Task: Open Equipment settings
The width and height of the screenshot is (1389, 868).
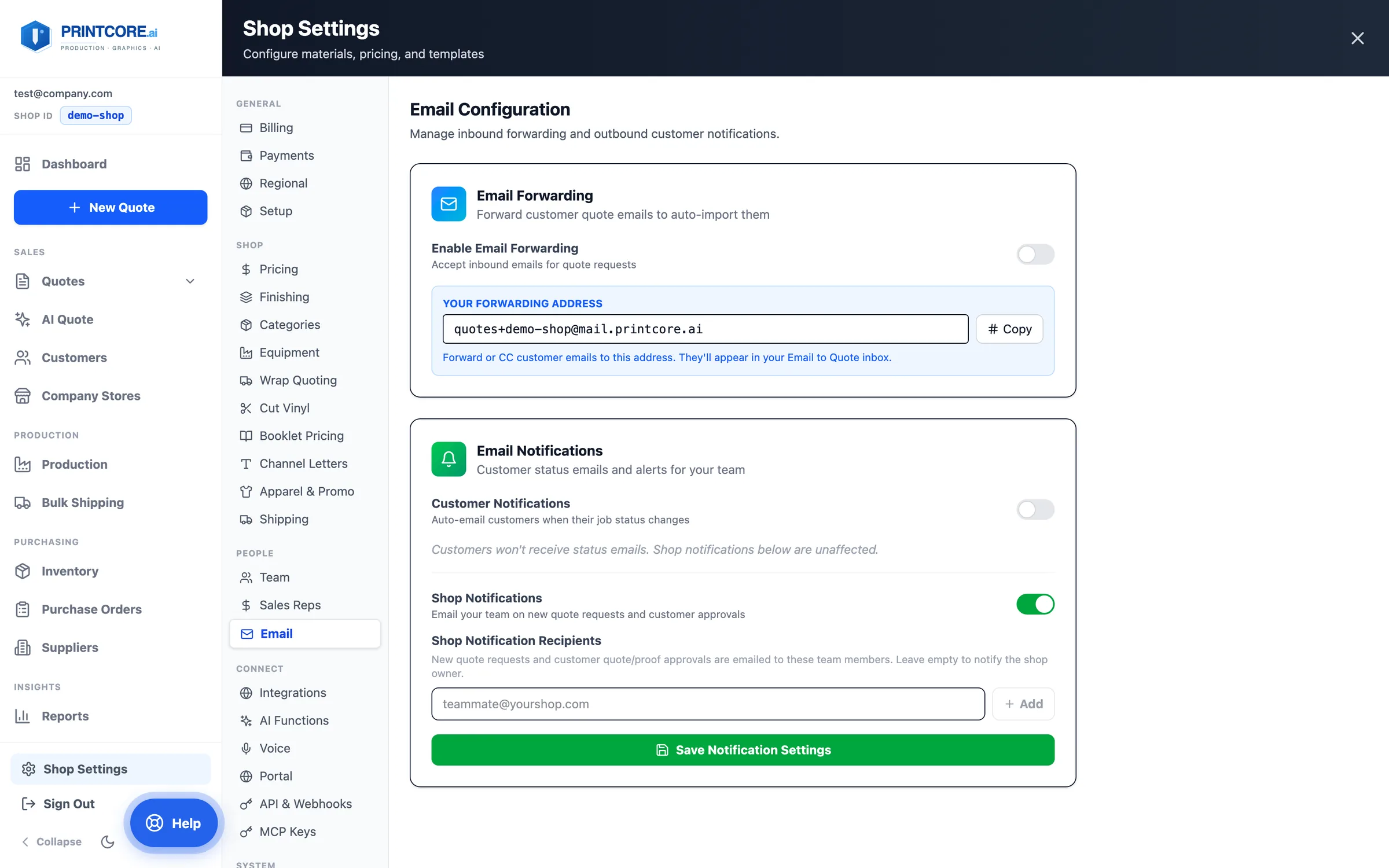Action: click(x=305, y=352)
